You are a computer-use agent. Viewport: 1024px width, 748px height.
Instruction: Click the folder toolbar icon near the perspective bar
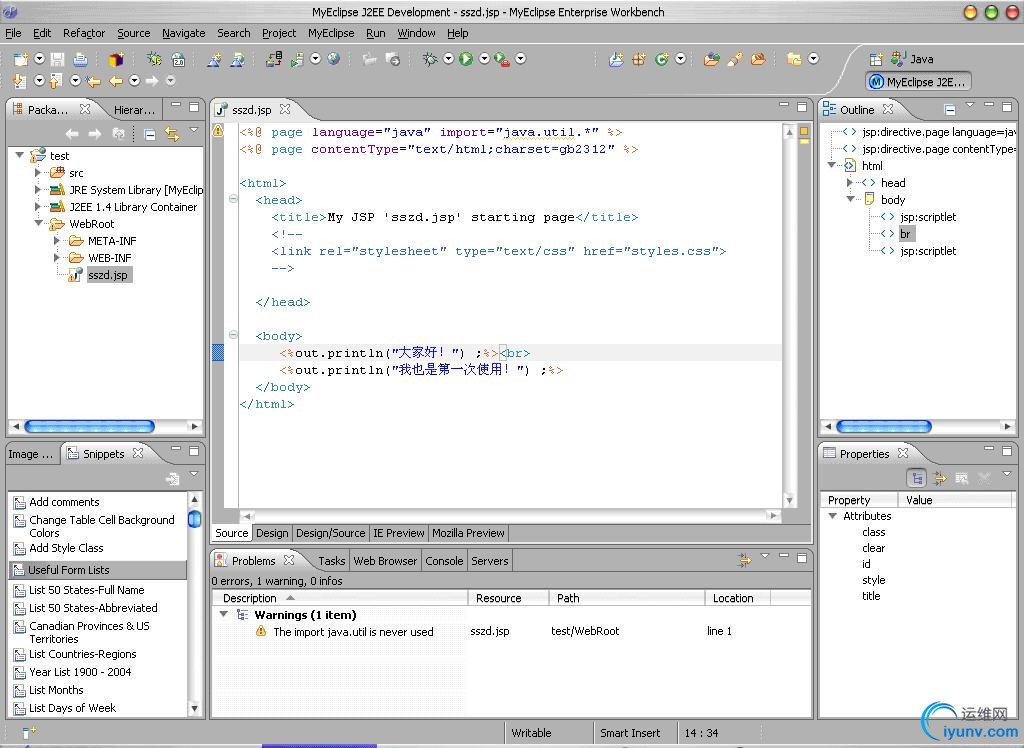[x=794, y=59]
